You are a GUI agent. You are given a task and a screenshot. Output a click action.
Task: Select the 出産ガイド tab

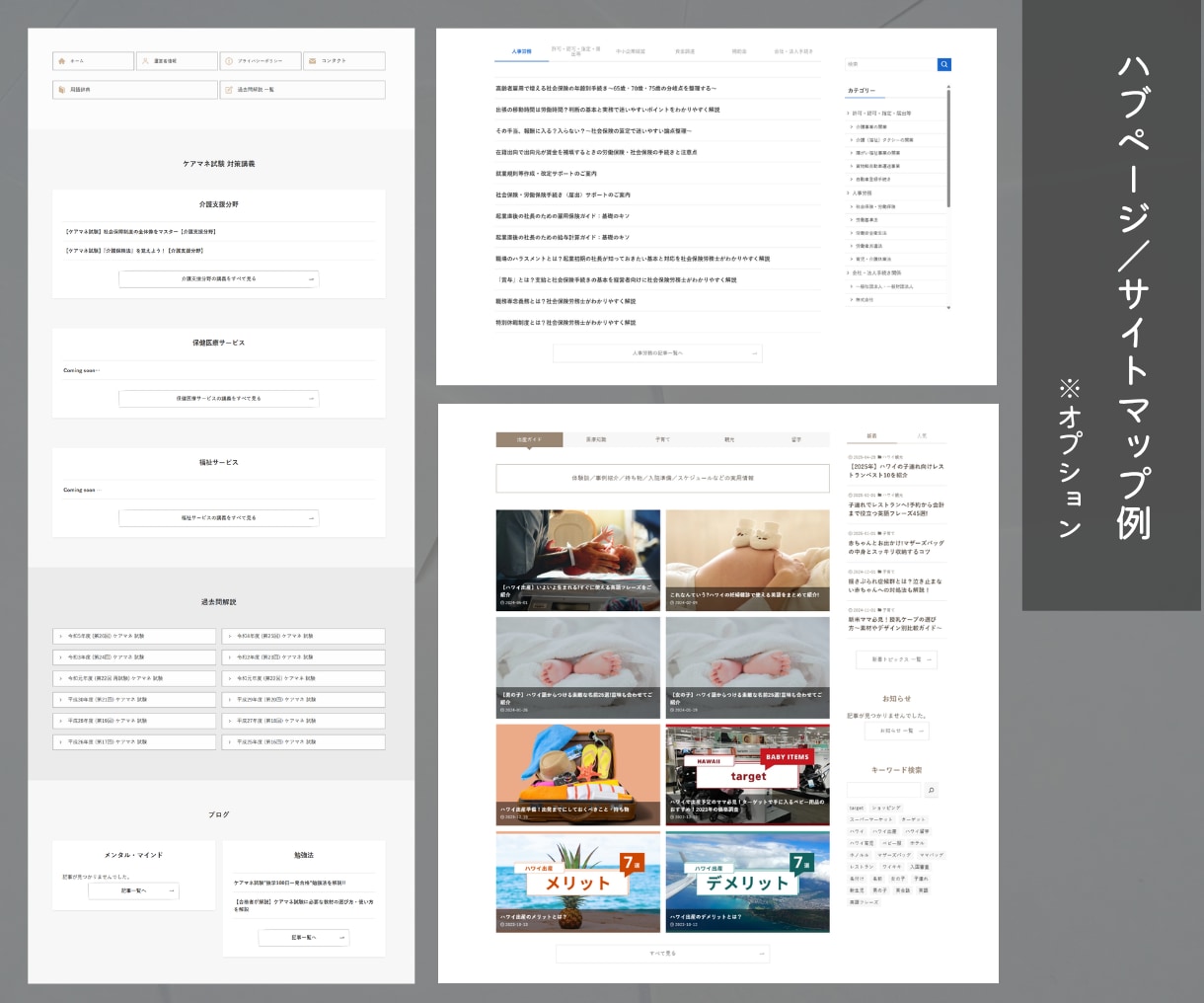(x=529, y=439)
